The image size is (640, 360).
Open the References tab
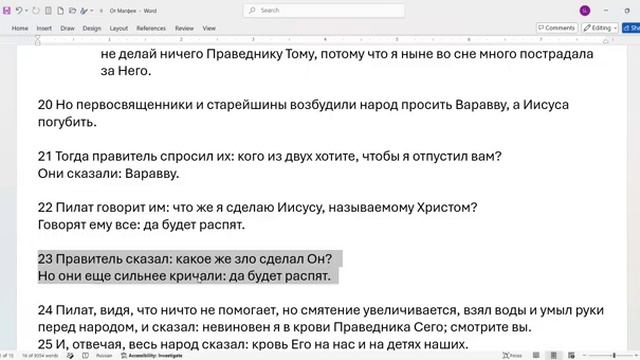coord(151,28)
